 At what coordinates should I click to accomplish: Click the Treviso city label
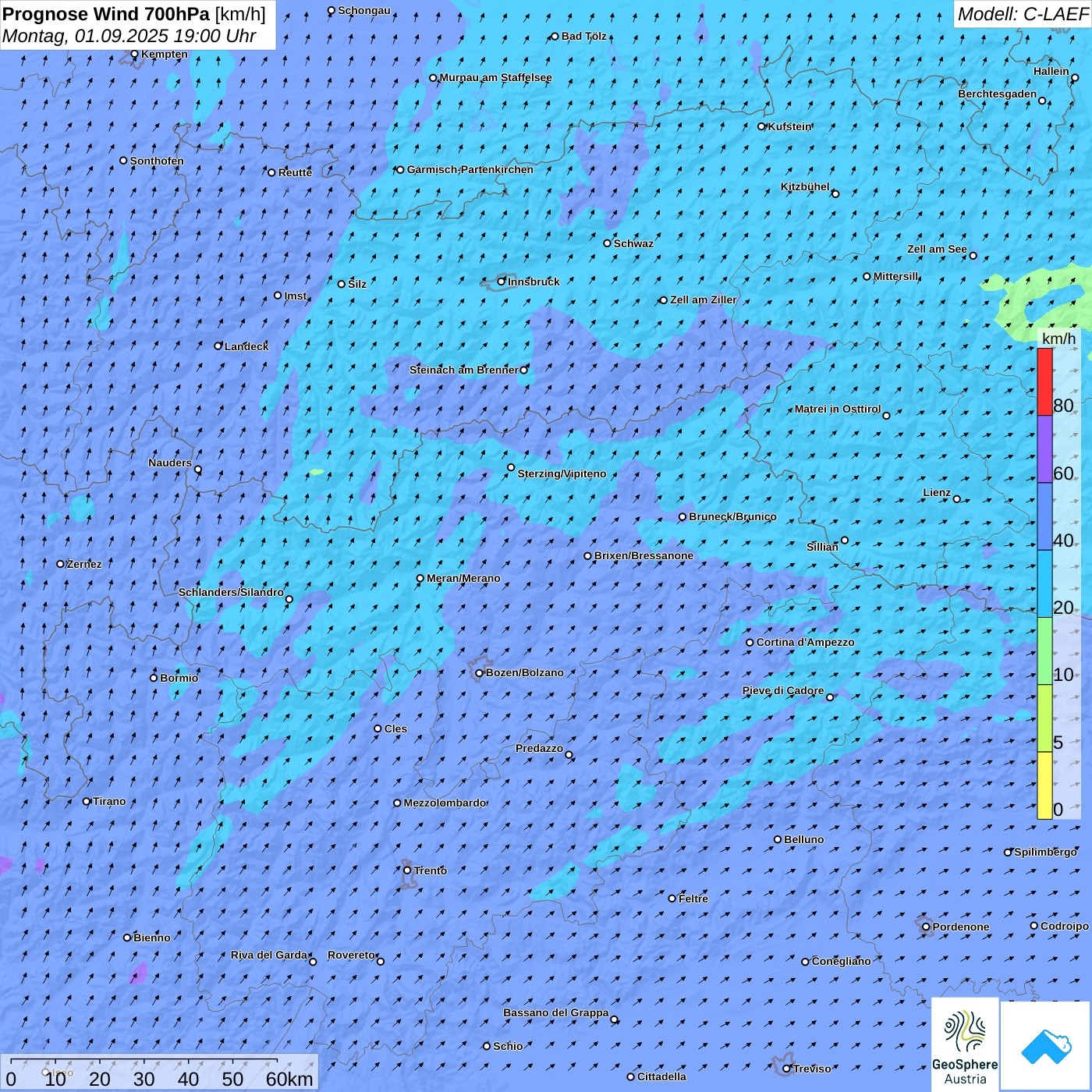pyautogui.click(x=812, y=1069)
